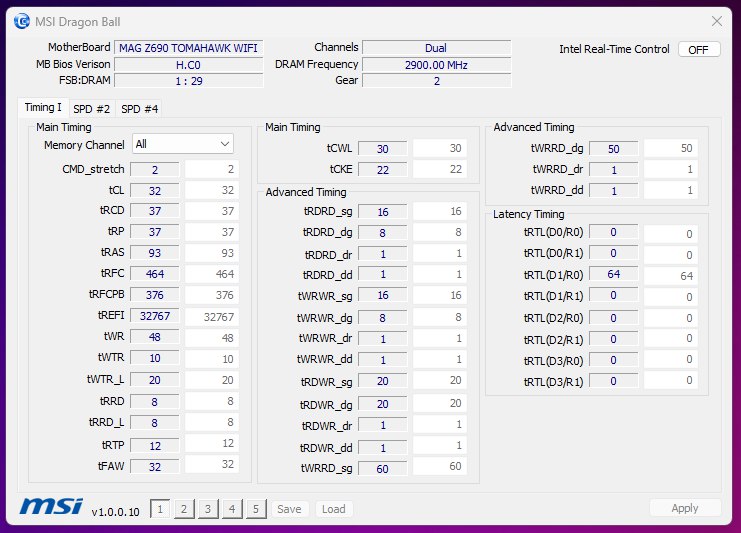The image size is (741, 533).
Task: Select profile slot 2 button
Action: 184,509
